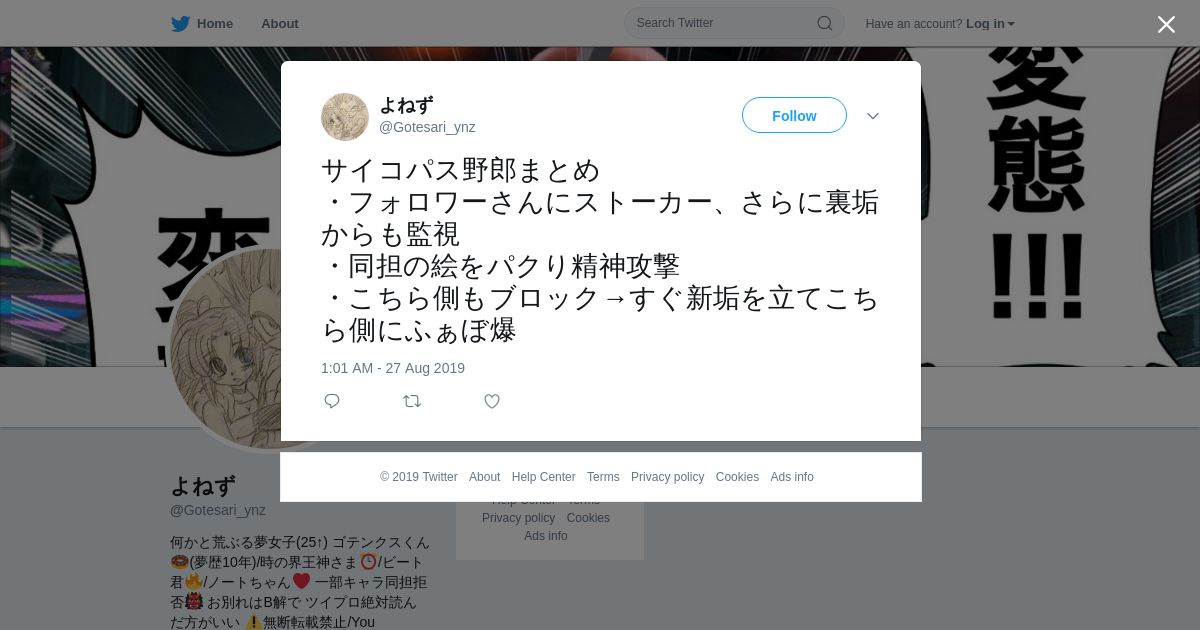Open the @Gotesari_ynz handle in the tweet
This screenshot has width=1200, height=630.
coord(427,127)
